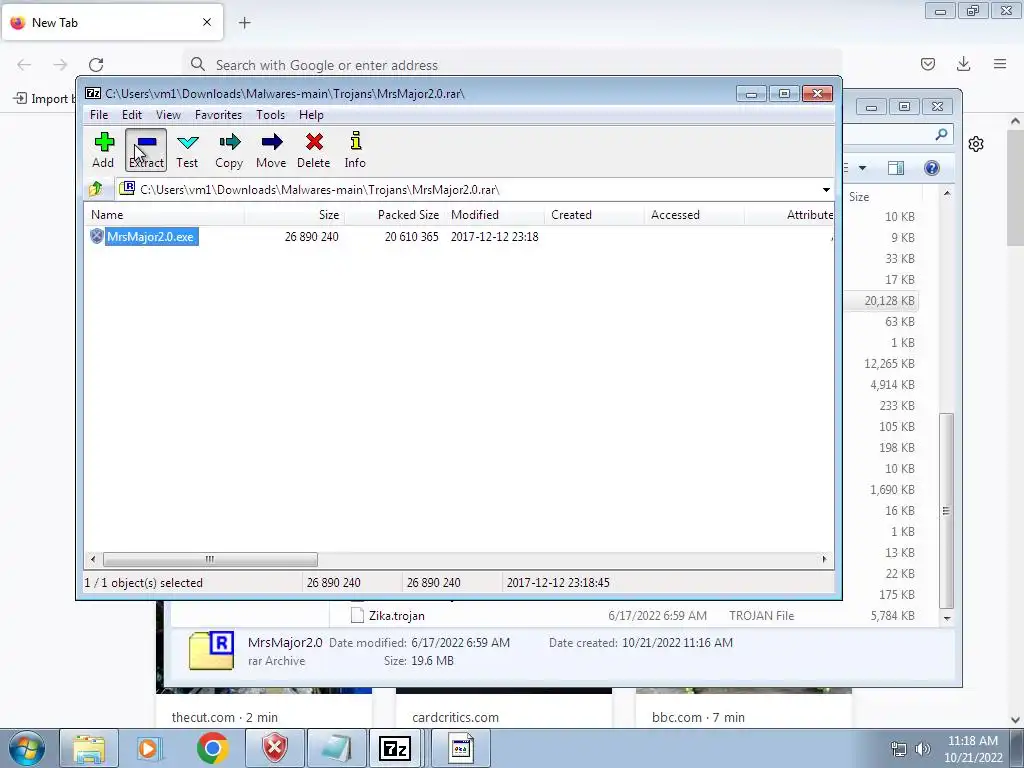1024x768 pixels.
Task: Open Windows Start menu
Action: coord(27,748)
